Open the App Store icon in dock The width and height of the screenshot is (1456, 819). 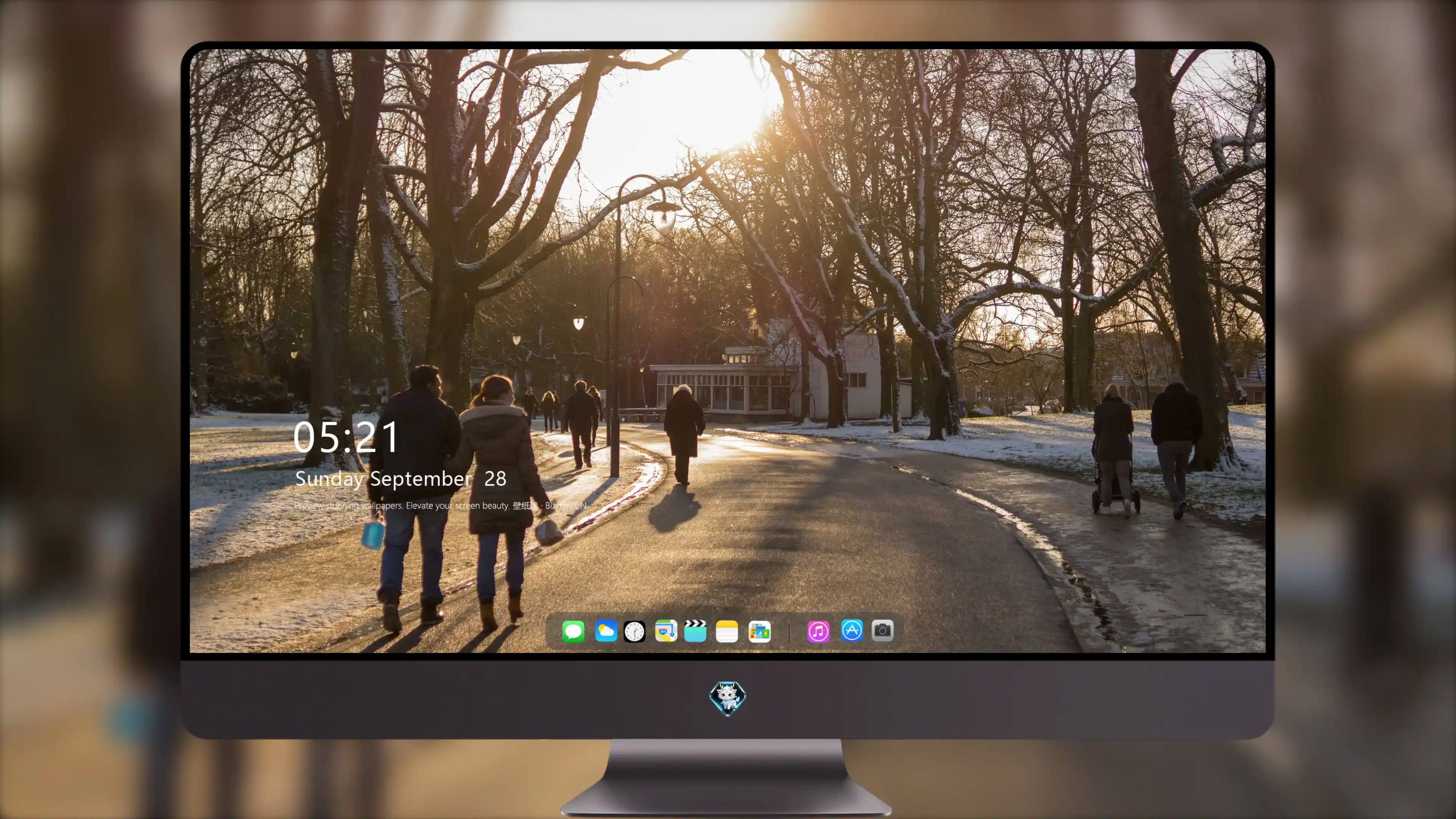pos(852,630)
